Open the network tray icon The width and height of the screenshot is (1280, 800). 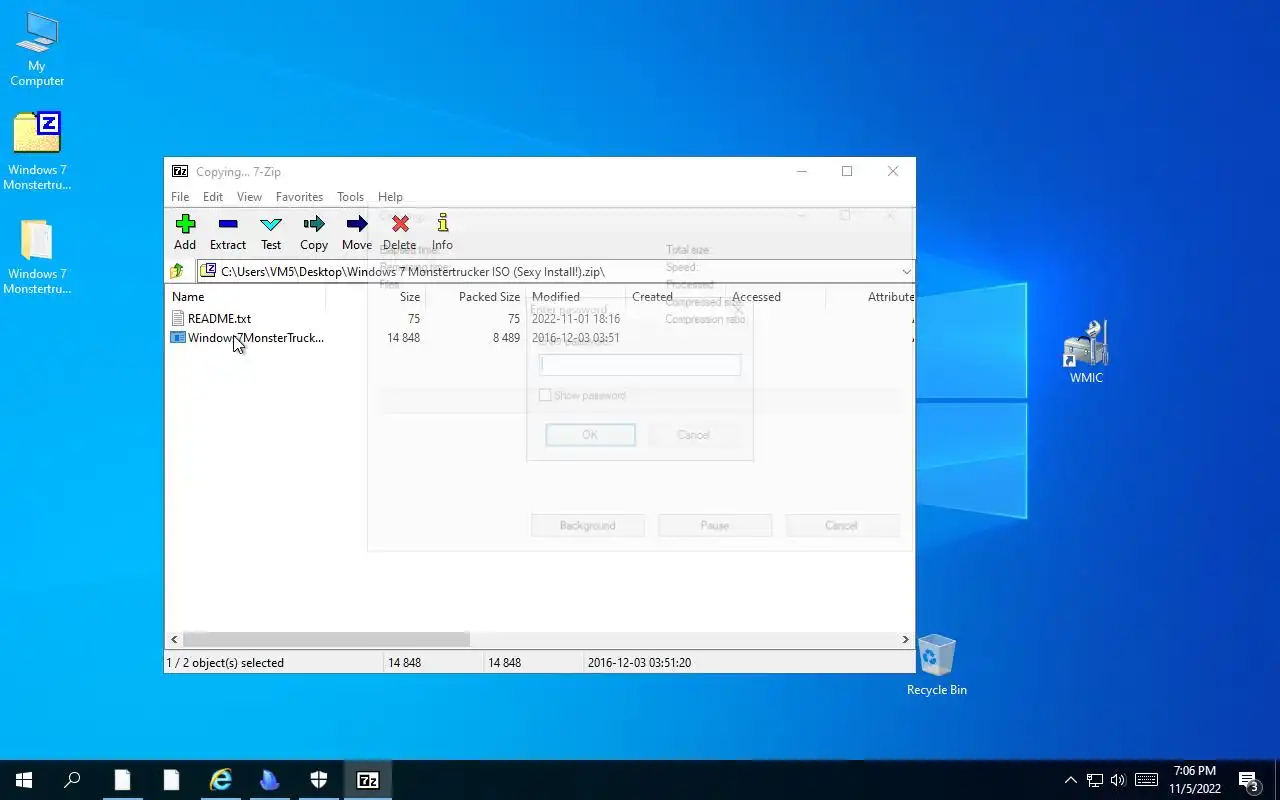(1095, 780)
